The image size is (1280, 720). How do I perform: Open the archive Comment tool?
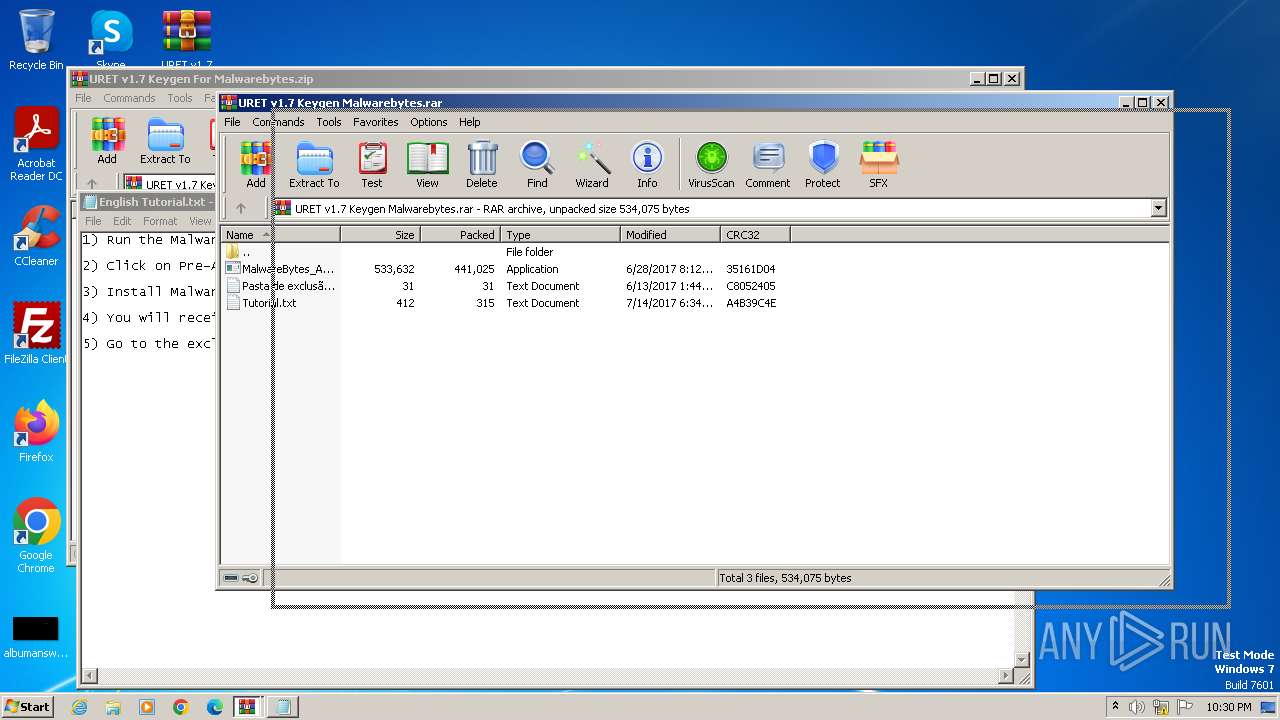[x=768, y=164]
